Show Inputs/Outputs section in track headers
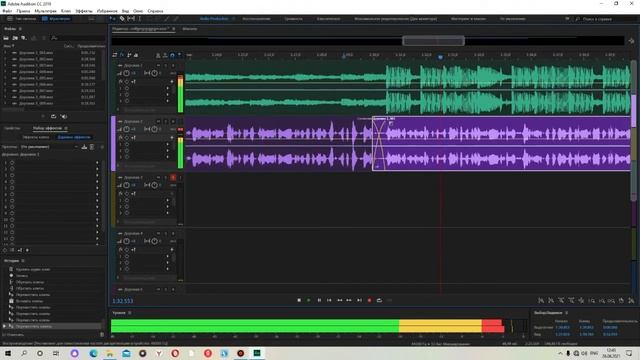The width and height of the screenshot is (640, 360). [115, 55]
